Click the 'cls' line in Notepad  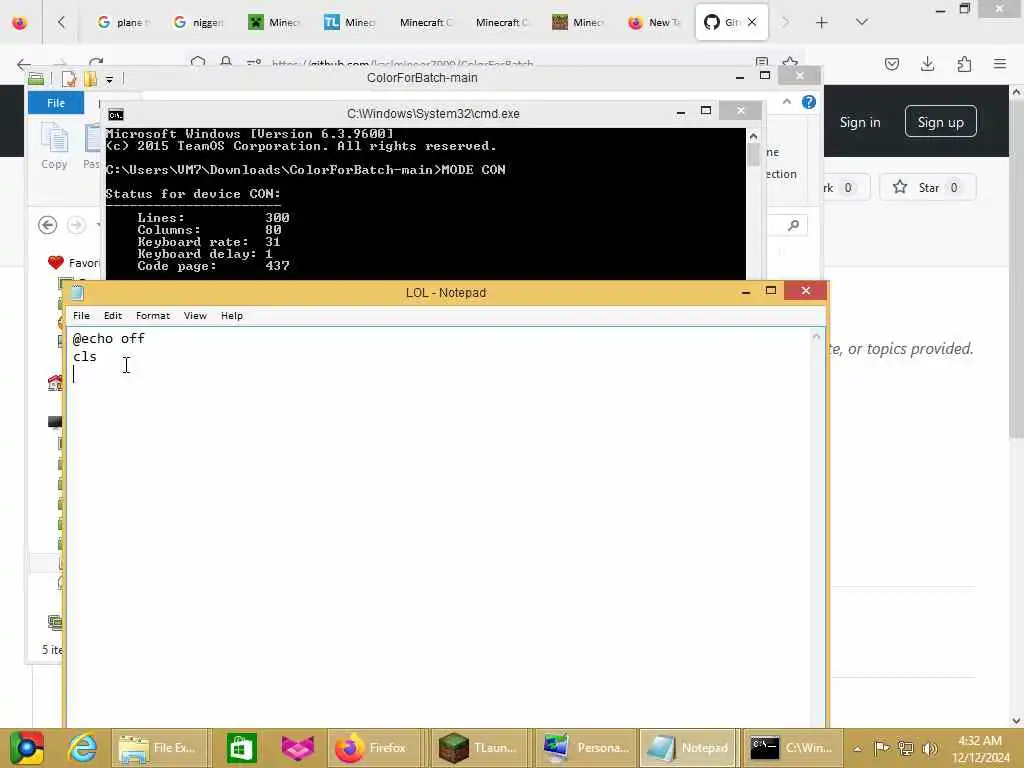pos(84,357)
